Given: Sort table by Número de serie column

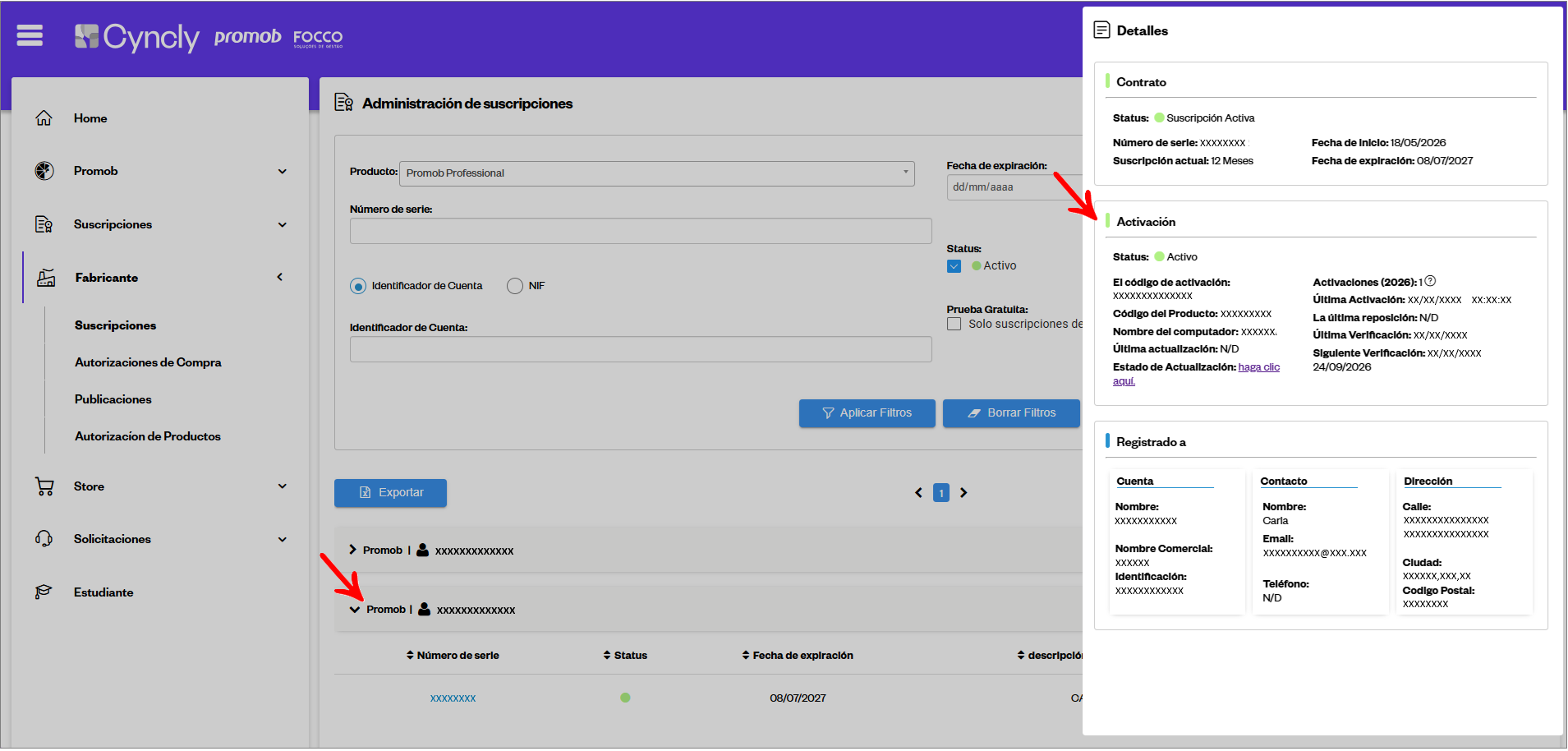Looking at the screenshot, I should (453, 656).
